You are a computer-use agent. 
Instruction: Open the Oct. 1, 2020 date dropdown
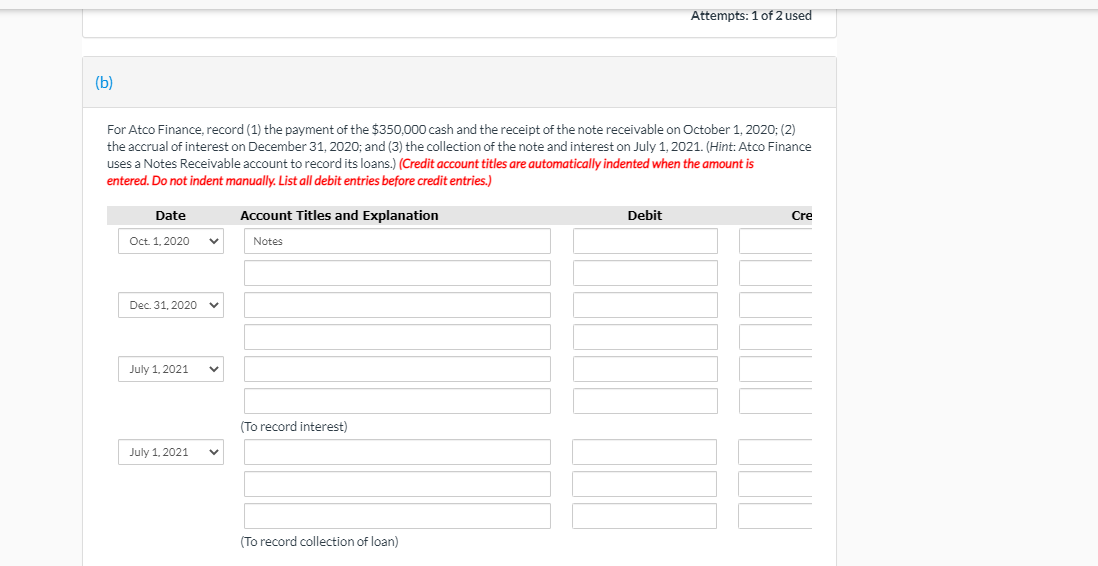tap(170, 241)
